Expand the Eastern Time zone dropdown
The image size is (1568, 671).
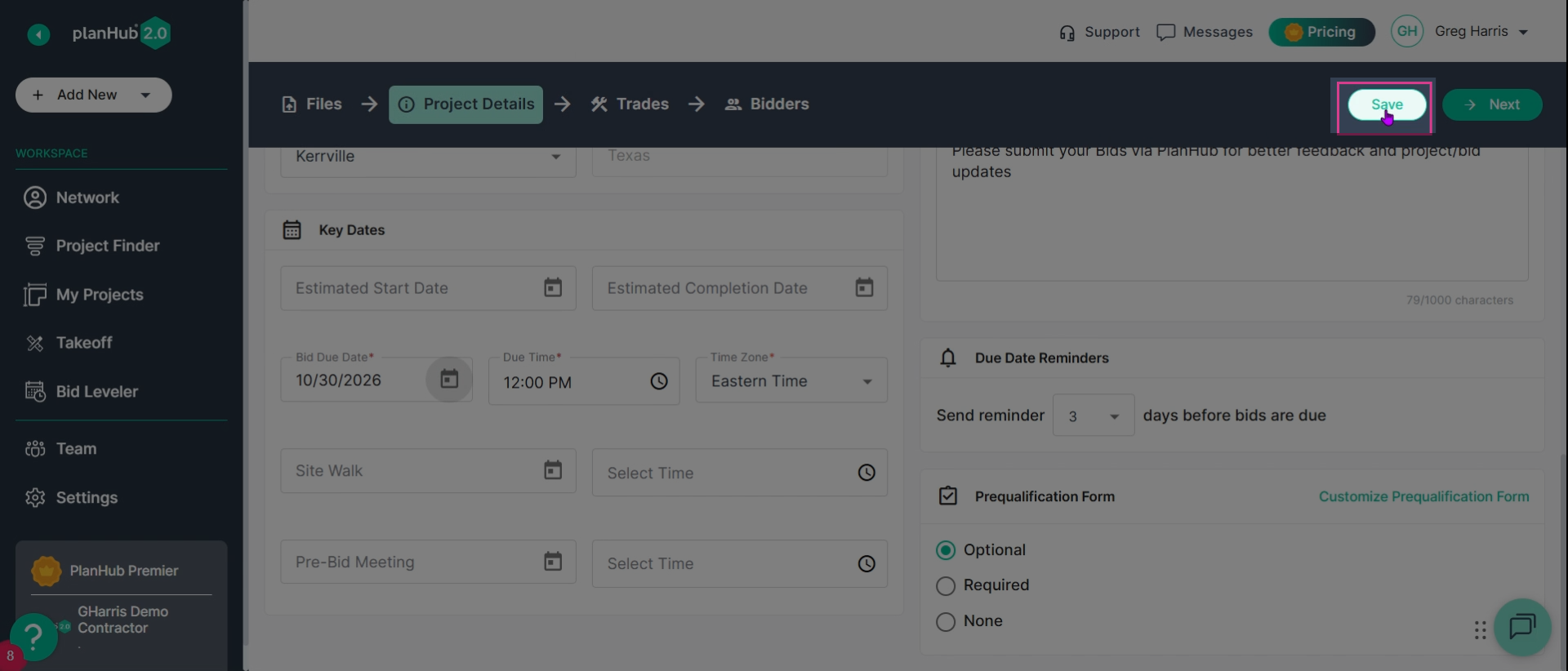click(791, 380)
